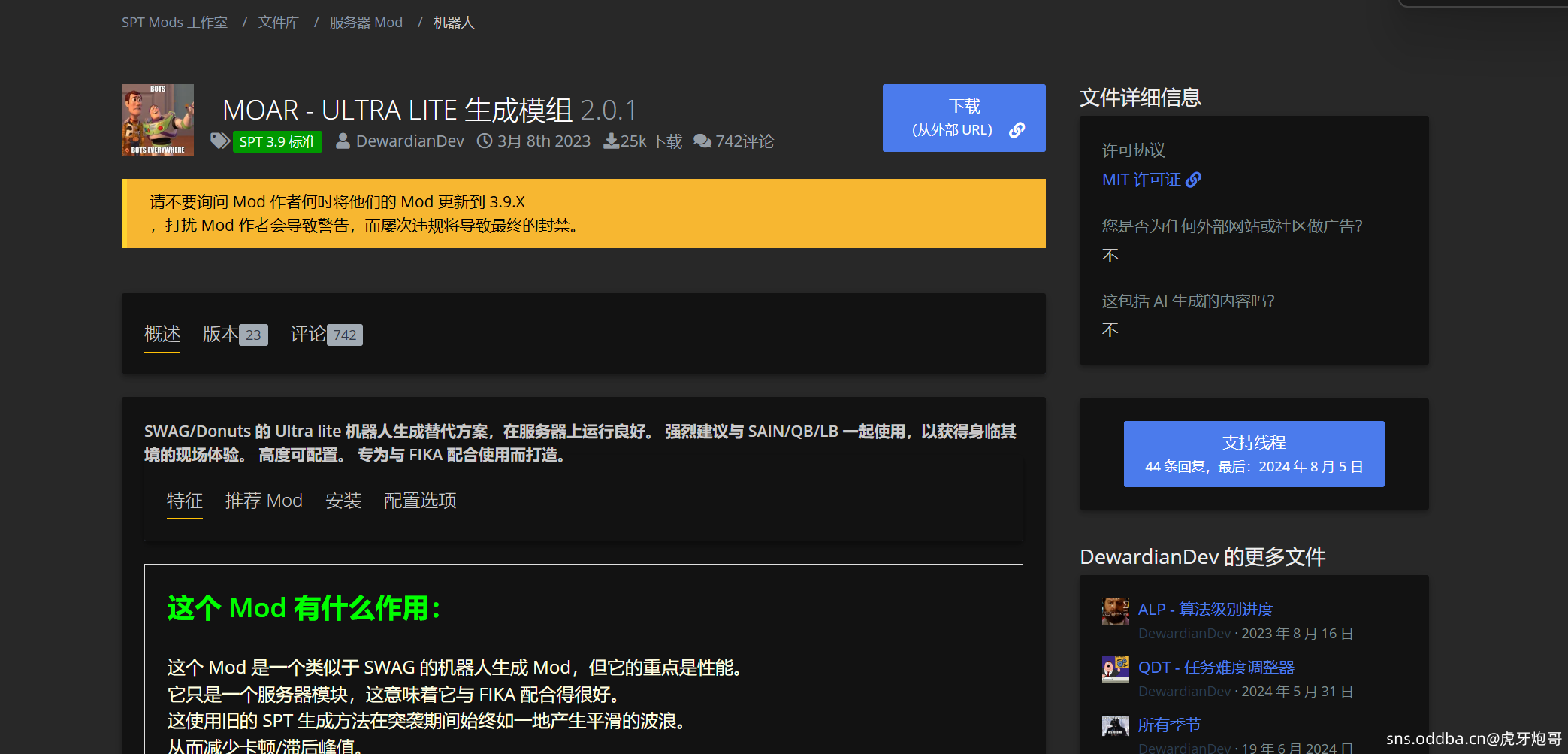Click DewardianDev under ALP entry
The height and width of the screenshot is (754, 1568).
click(1185, 634)
